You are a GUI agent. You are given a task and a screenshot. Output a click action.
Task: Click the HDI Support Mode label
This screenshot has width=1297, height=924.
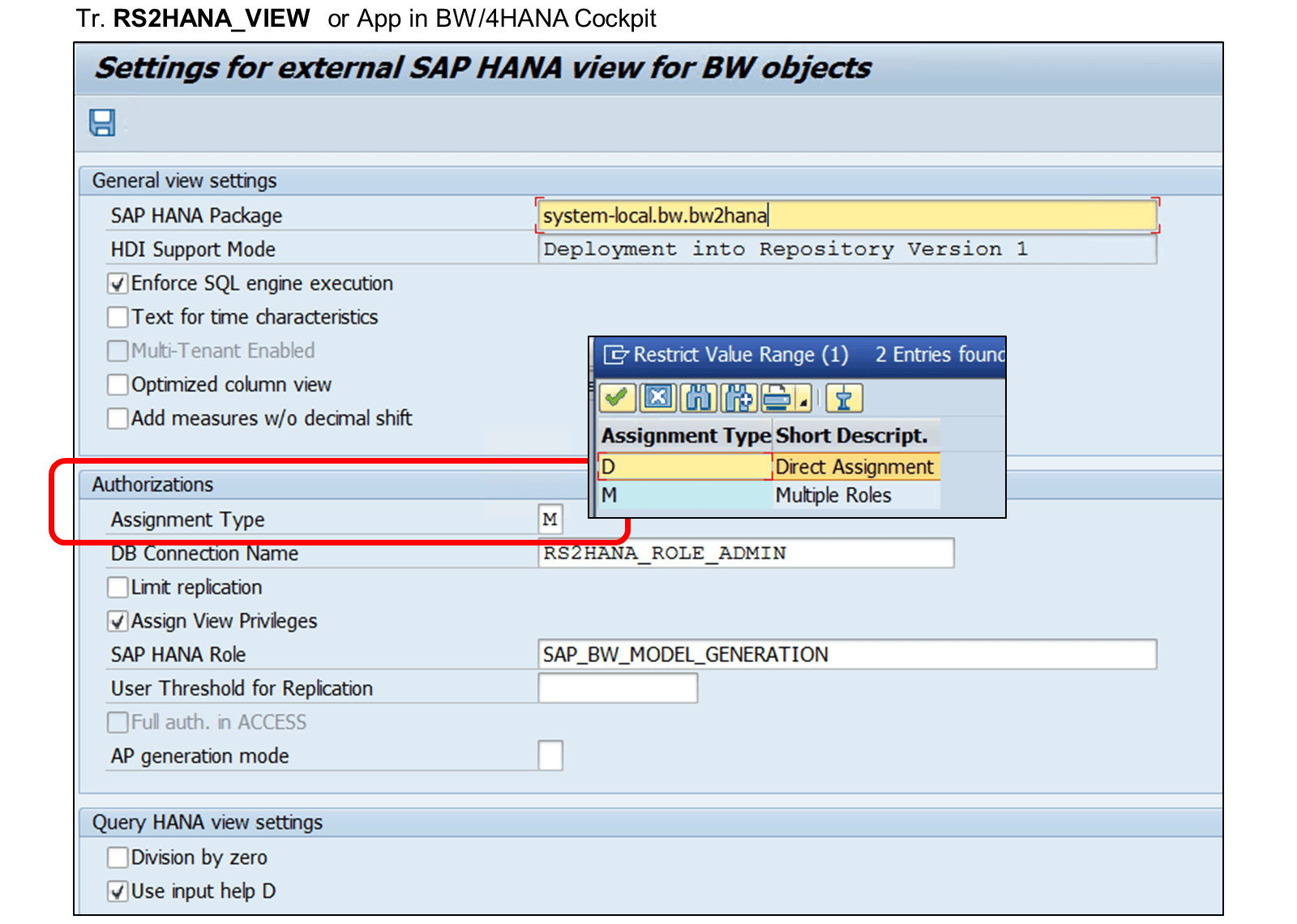[x=193, y=250]
